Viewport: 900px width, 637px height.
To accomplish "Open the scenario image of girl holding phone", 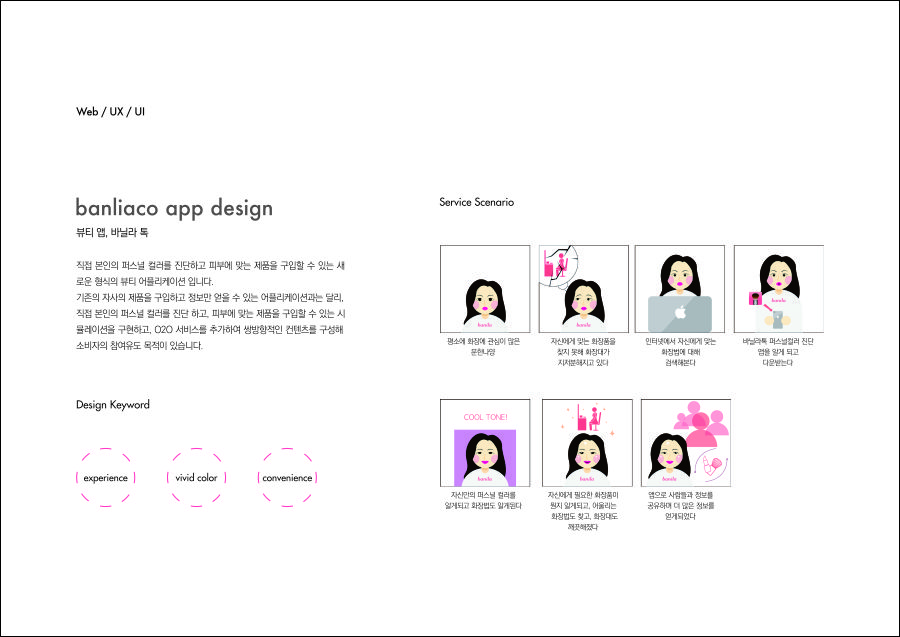I will click(x=779, y=289).
